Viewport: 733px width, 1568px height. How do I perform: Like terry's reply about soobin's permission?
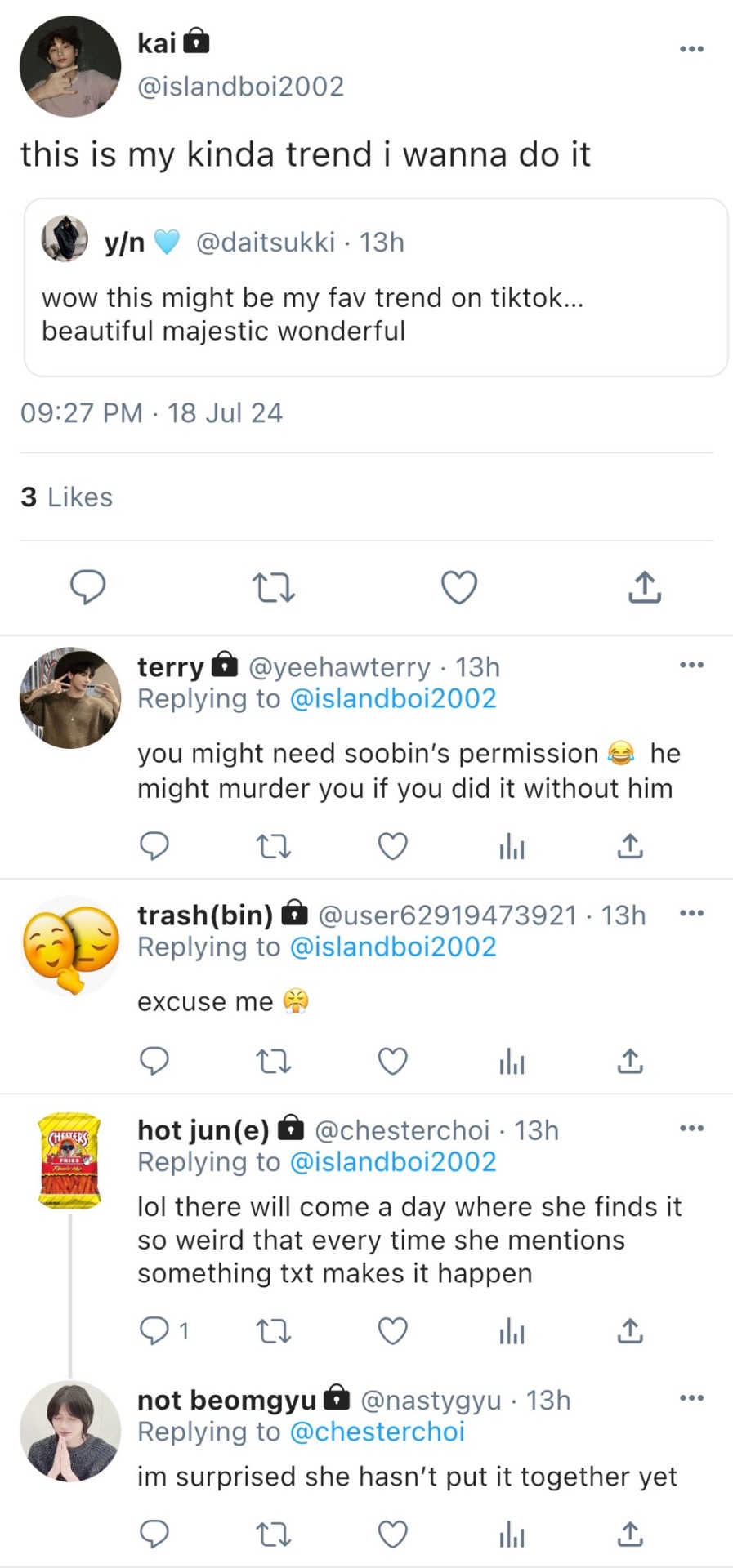[393, 846]
